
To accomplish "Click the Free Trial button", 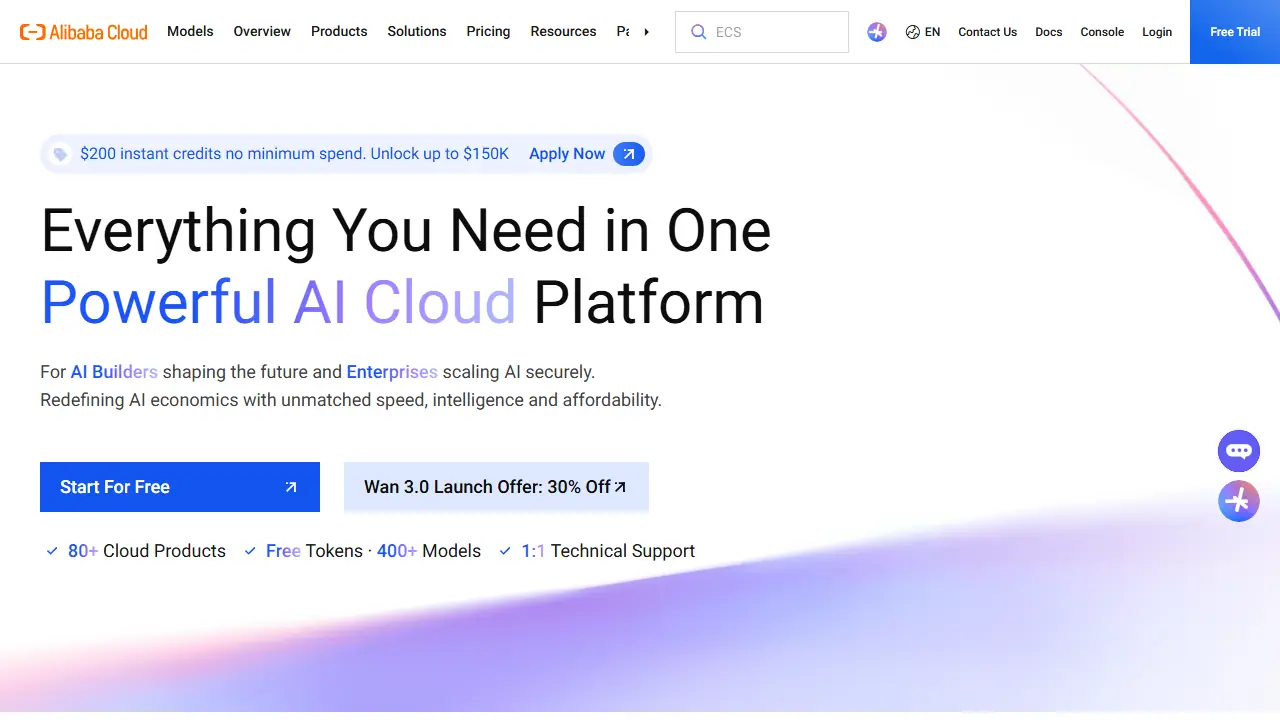I will [1235, 32].
